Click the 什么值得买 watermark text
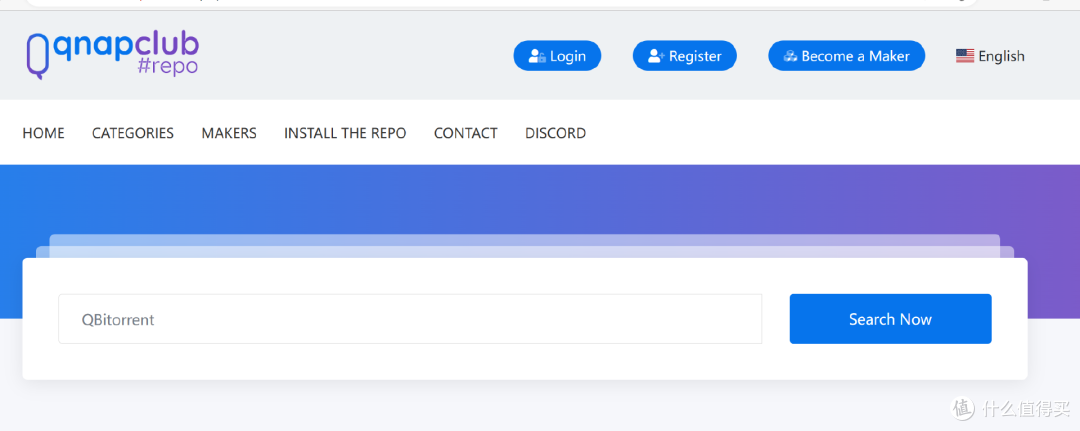Screen dimensions: 1080x431 pyautogui.click(x=1026, y=408)
